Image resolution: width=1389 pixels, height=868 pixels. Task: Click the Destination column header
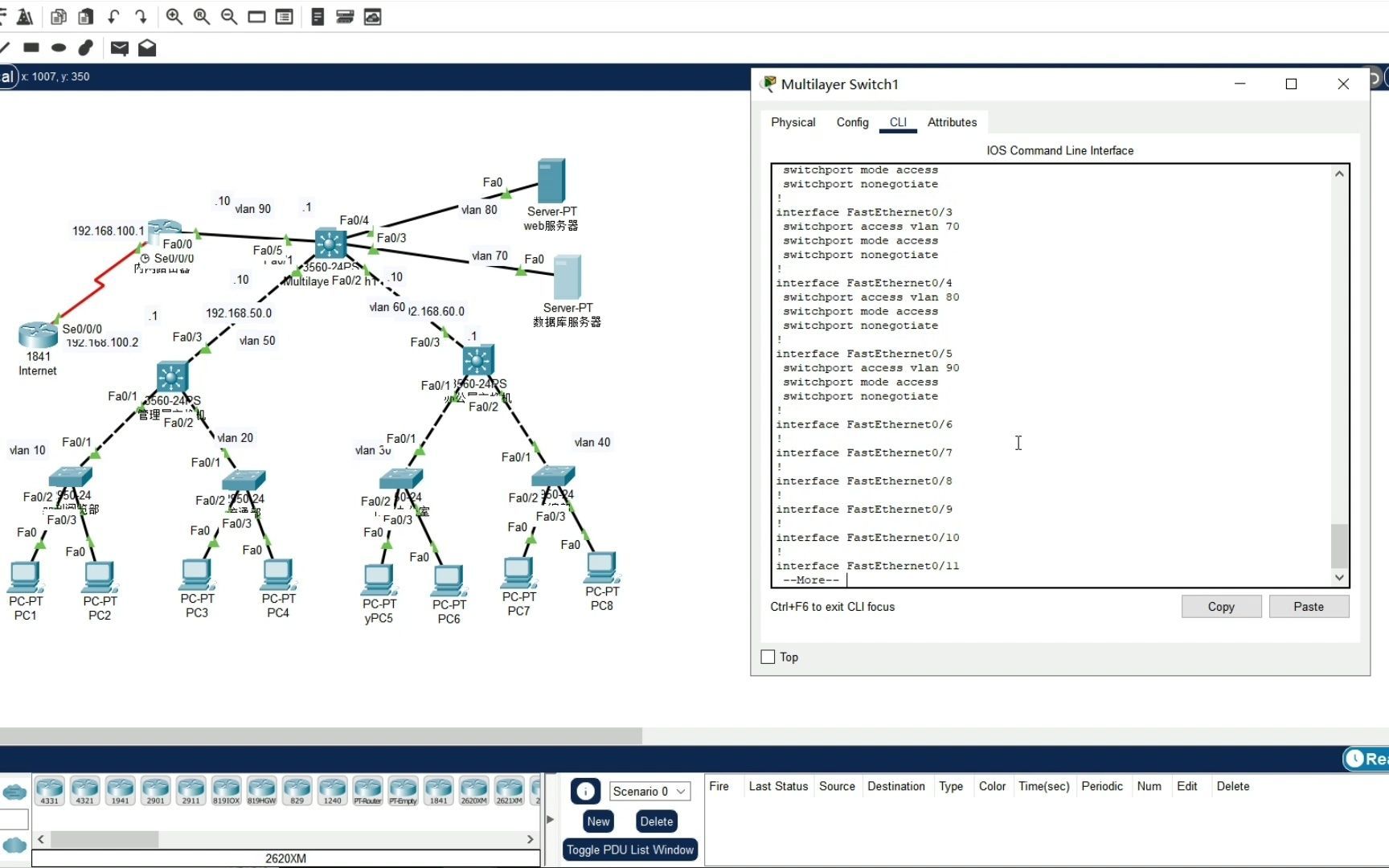coord(896,786)
